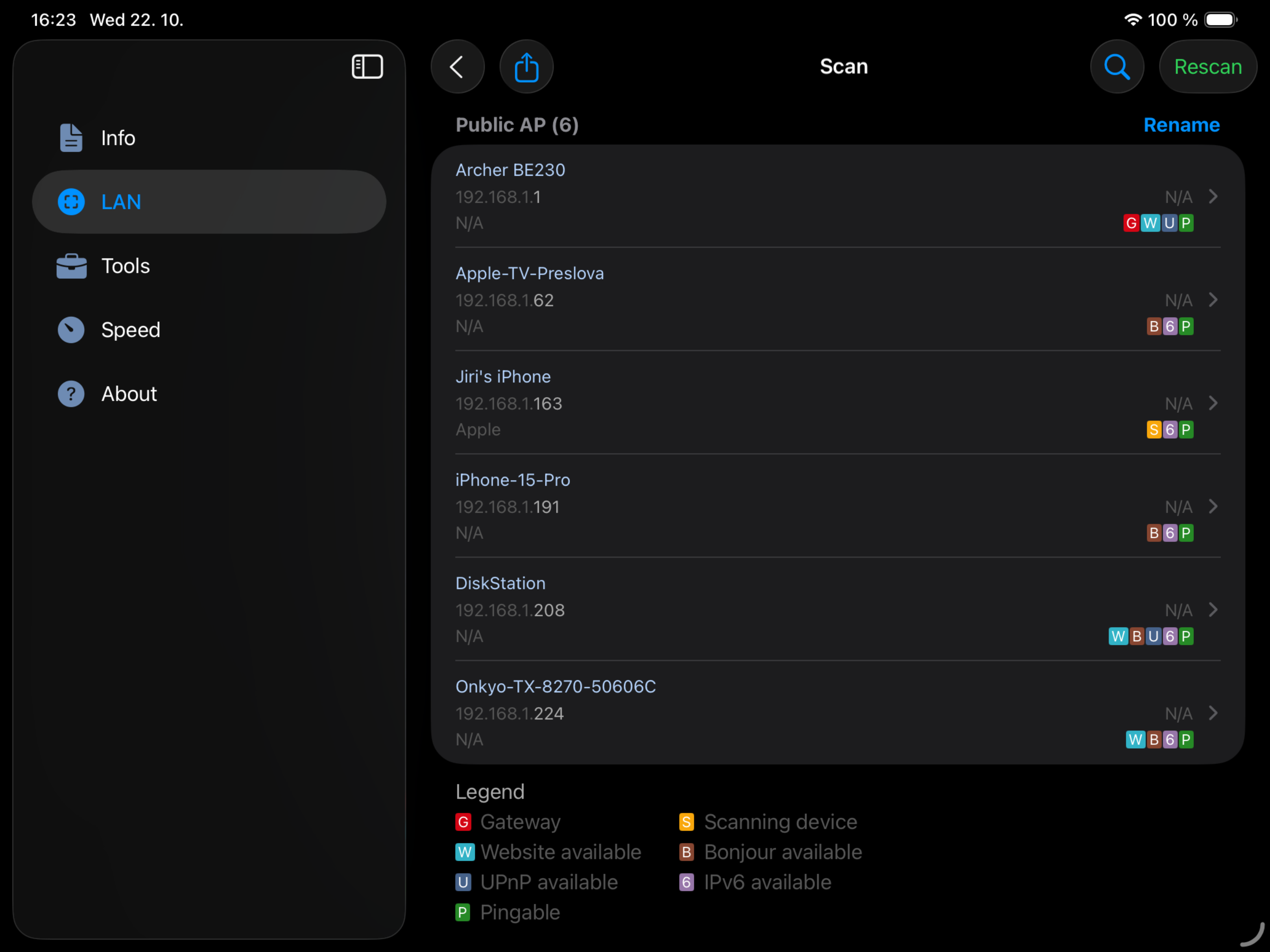The image size is (1270, 952).
Task: Click the IPv6 badge on Apple-TV-Preslova
Action: click(1170, 326)
